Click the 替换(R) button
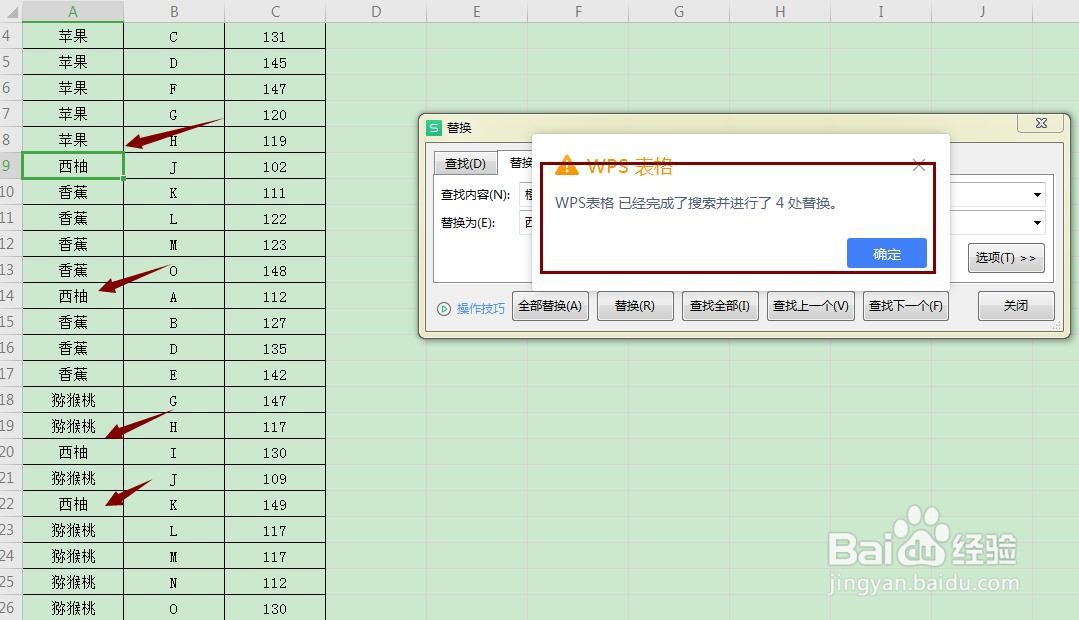Viewport: 1079px width, 620px height. 634,306
